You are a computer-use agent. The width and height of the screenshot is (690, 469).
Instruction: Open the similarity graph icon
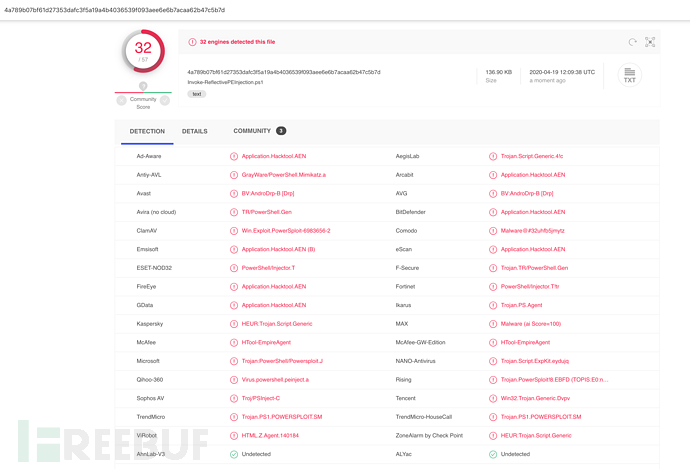650,42
